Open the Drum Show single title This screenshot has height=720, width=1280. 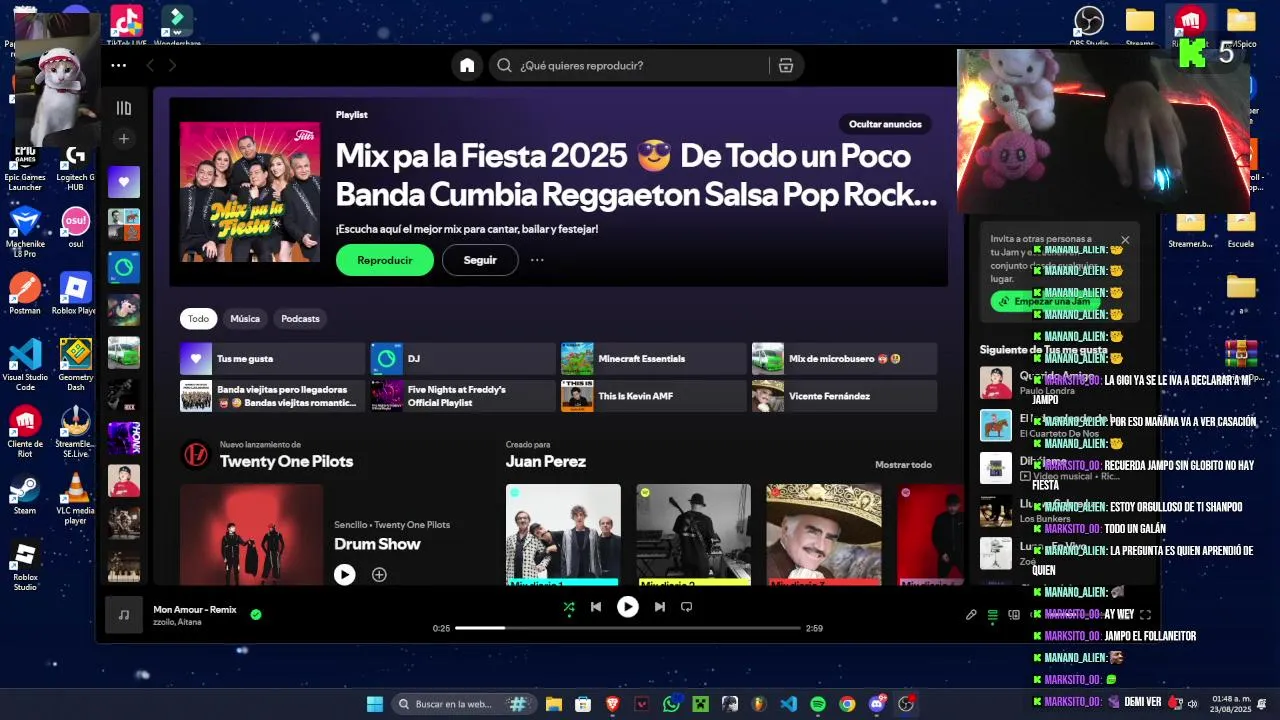377,544
